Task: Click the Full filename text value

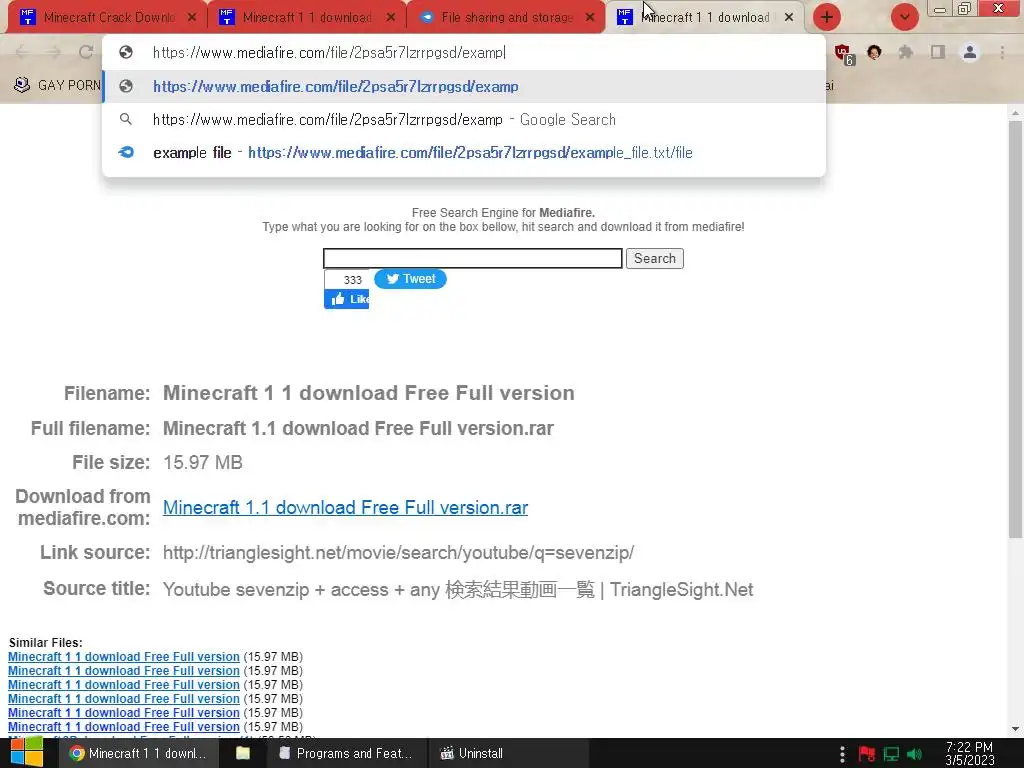Action: 359,428
